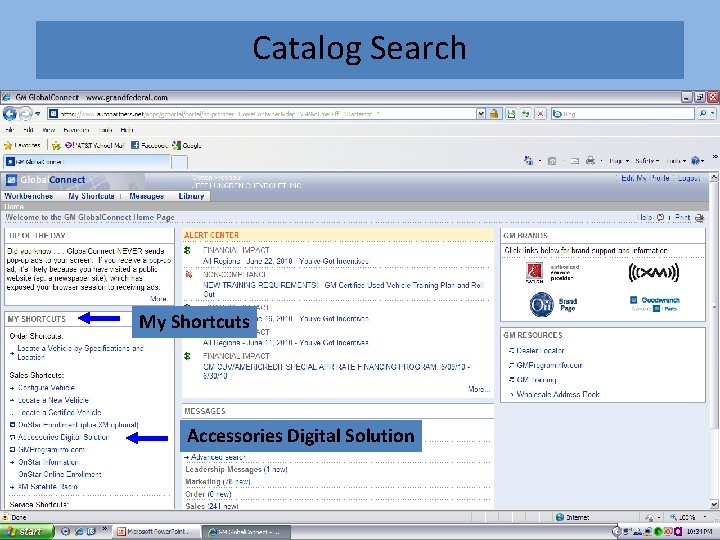
Task: Open the Tools dropdown in command bar
Action: 676,161
